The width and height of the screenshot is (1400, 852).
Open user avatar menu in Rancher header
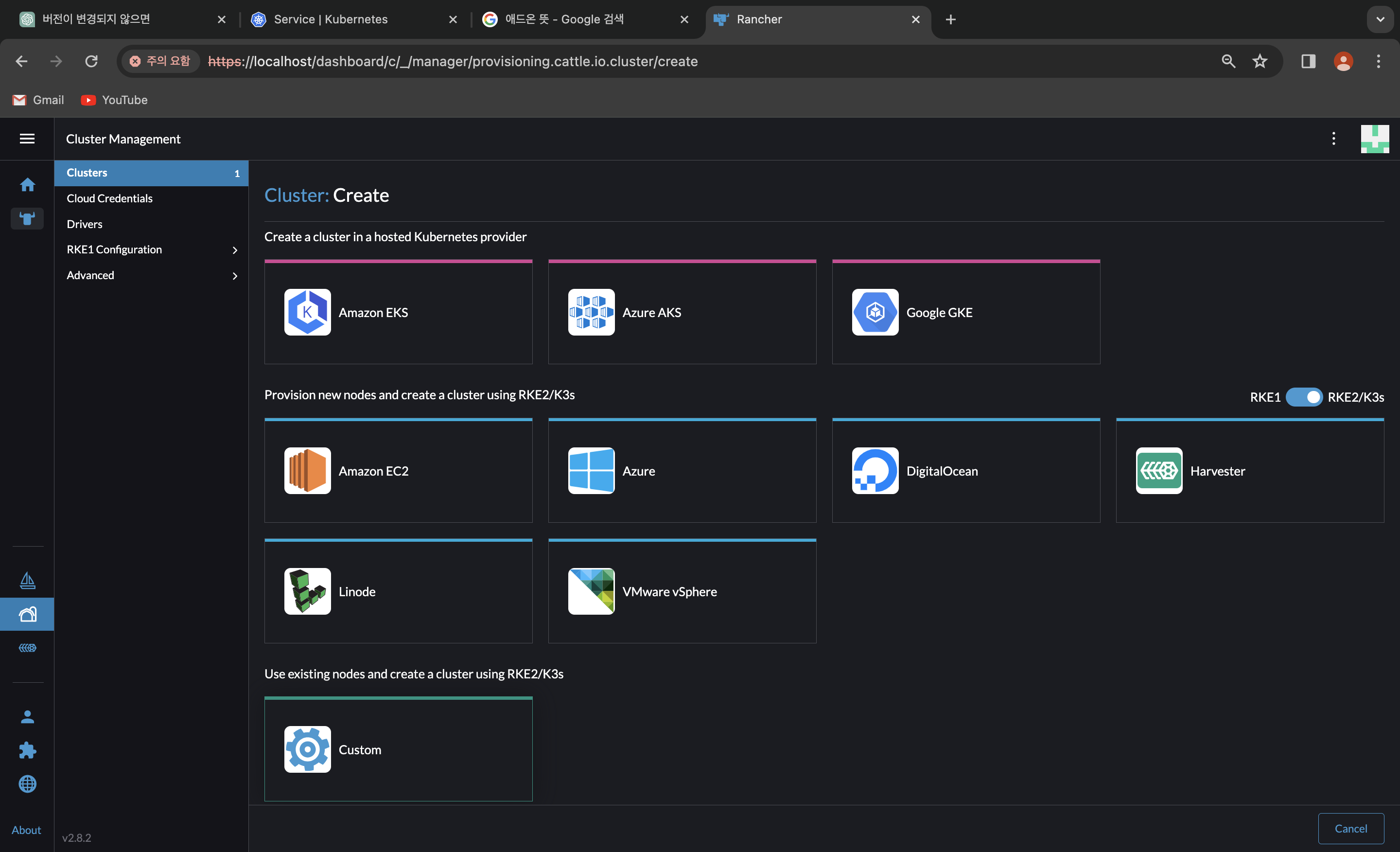click(1374, 139)
